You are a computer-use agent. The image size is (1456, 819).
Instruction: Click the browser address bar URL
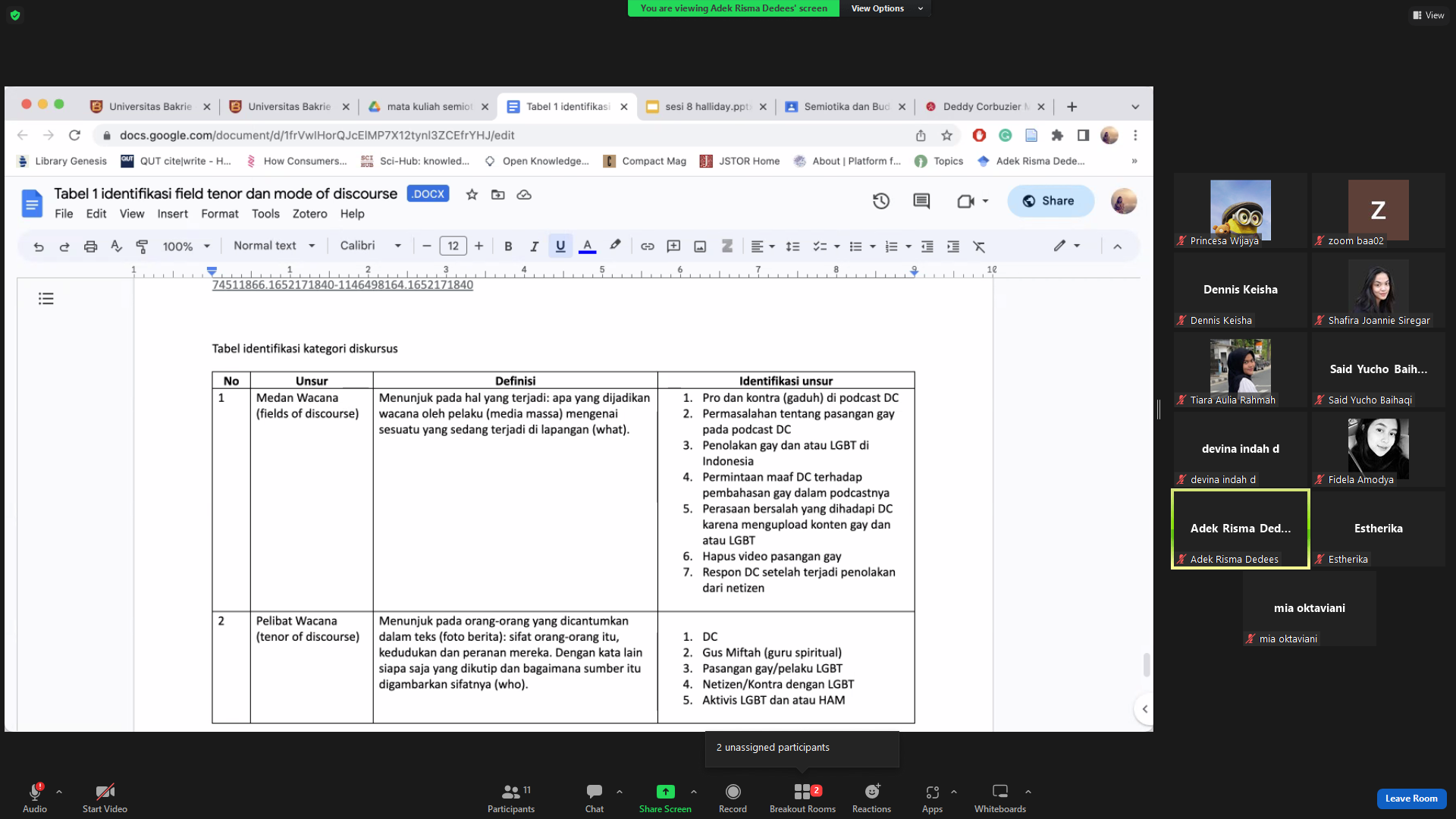pyautogui.click(x=316, y=136)
